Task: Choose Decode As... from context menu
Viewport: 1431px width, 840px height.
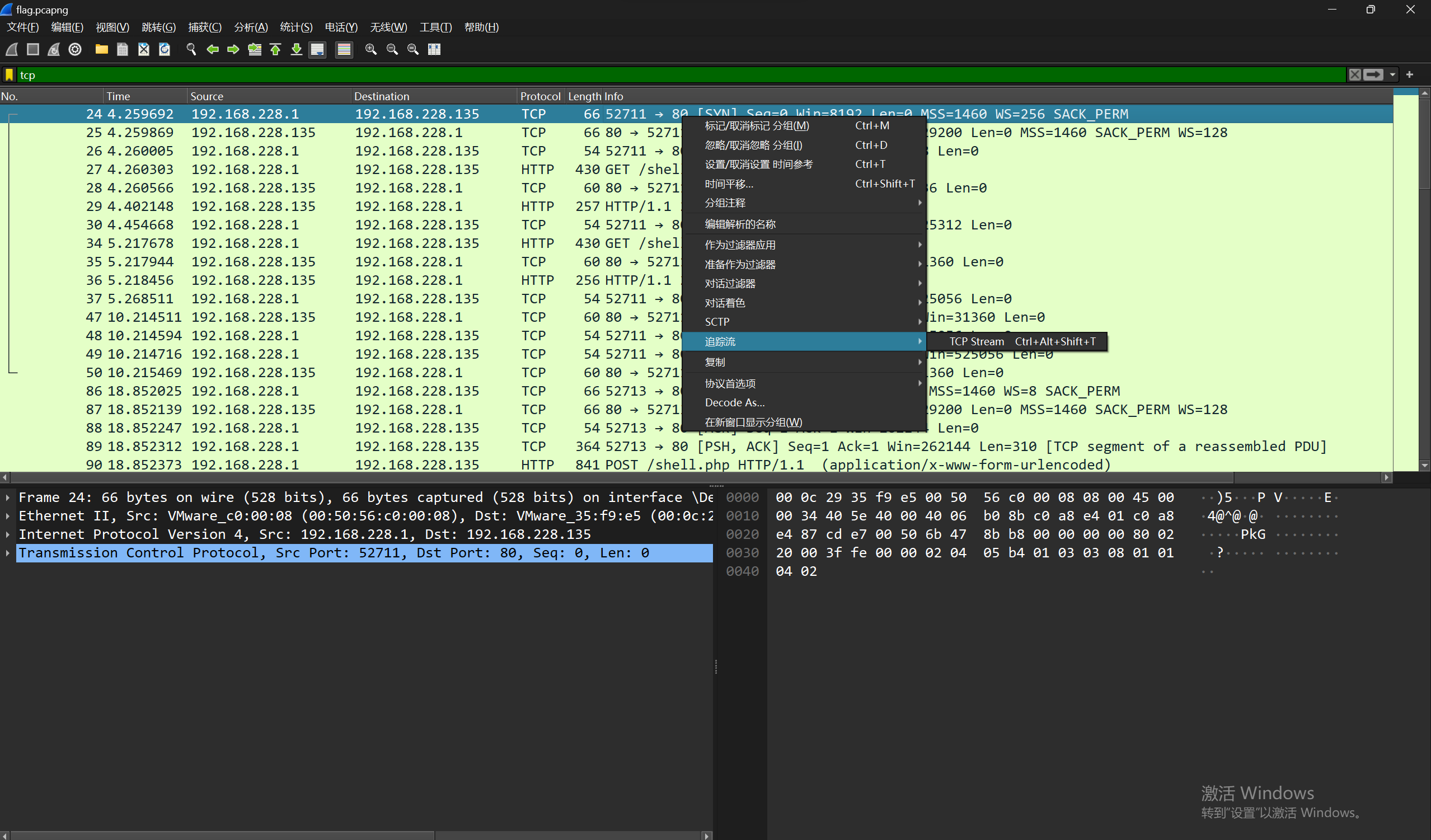Action: (x=734, y=403)
